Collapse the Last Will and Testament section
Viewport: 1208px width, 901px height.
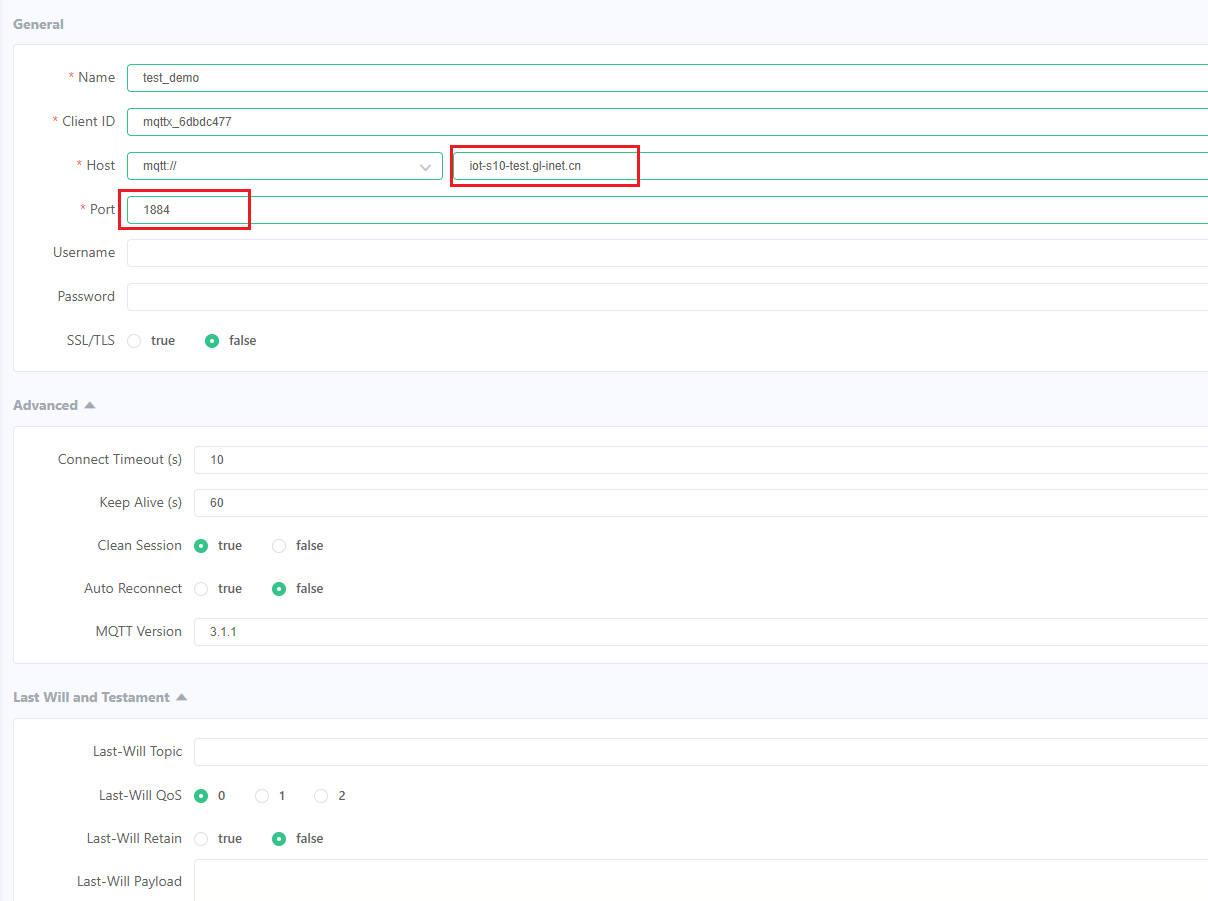100,697
